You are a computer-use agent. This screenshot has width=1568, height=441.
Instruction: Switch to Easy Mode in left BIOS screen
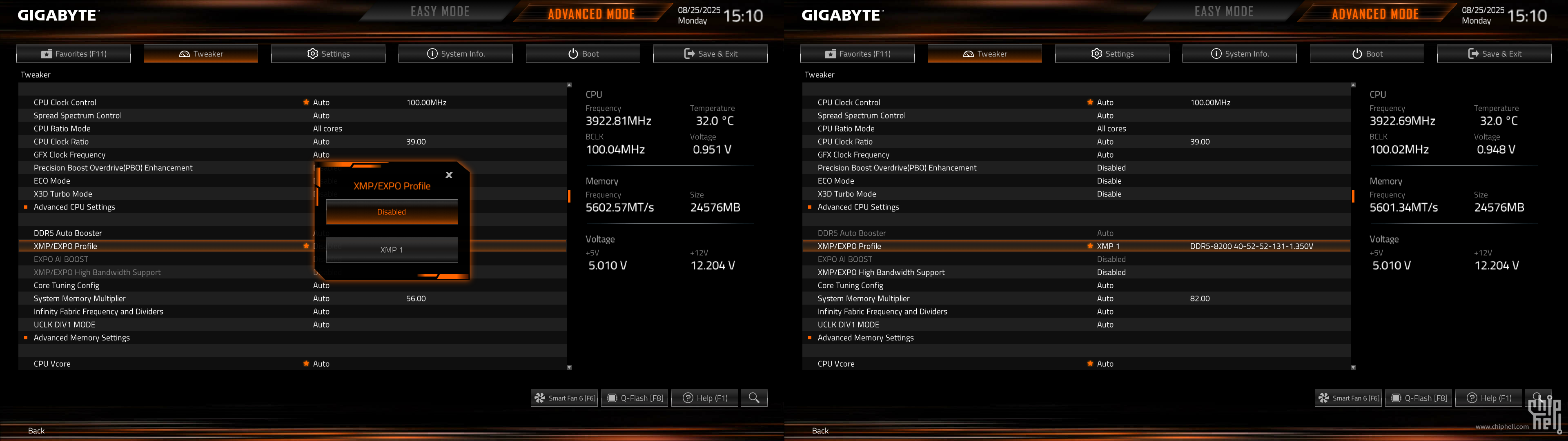pos(440,11)
